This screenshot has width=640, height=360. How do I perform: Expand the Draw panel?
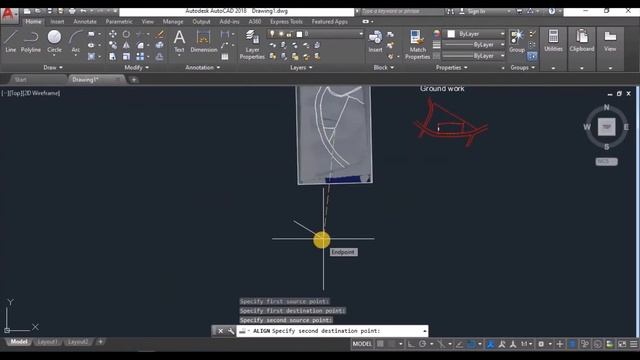click(x=53, y=67)
